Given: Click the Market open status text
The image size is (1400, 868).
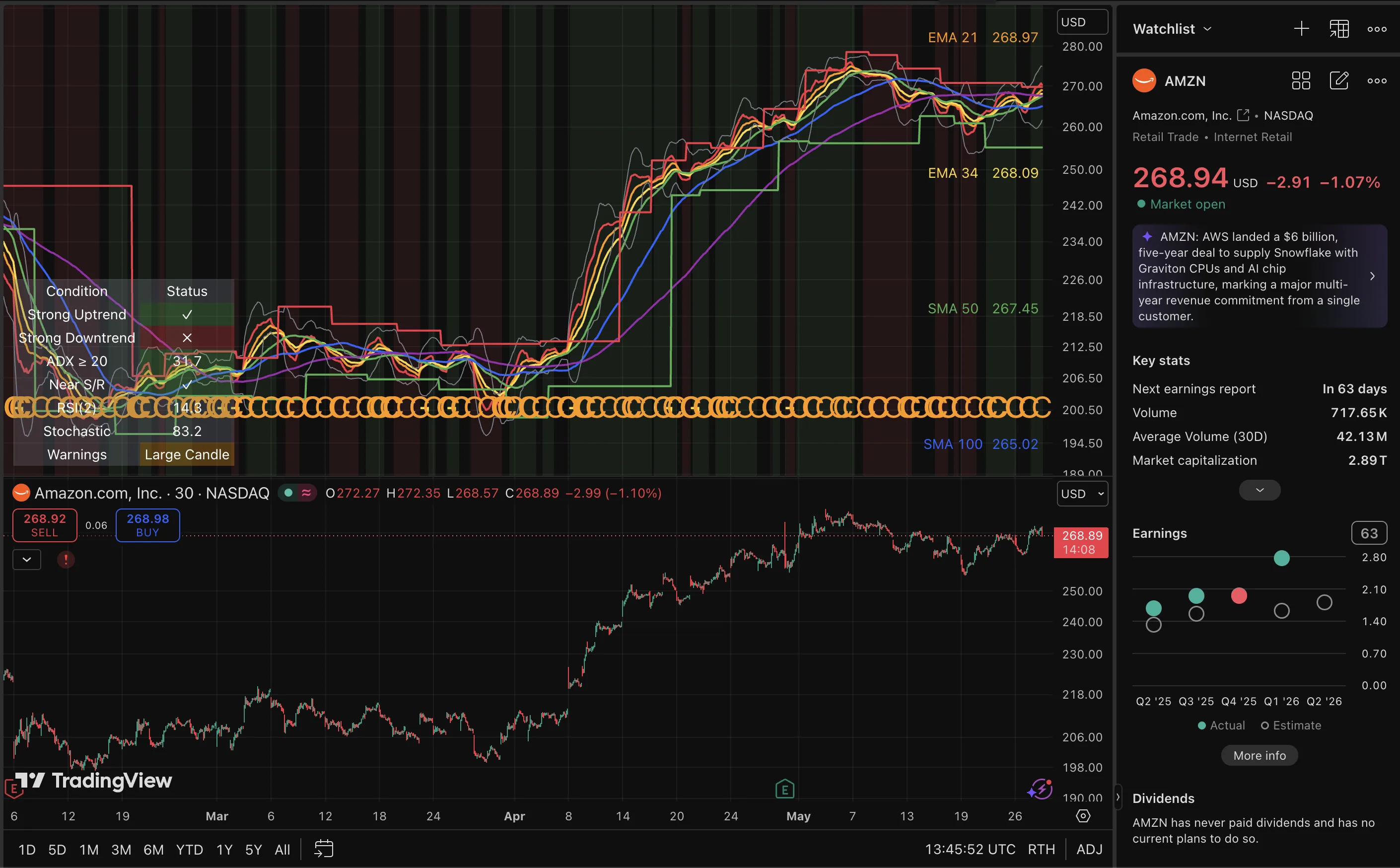Looking at the screenshot, I should 1187,204.
